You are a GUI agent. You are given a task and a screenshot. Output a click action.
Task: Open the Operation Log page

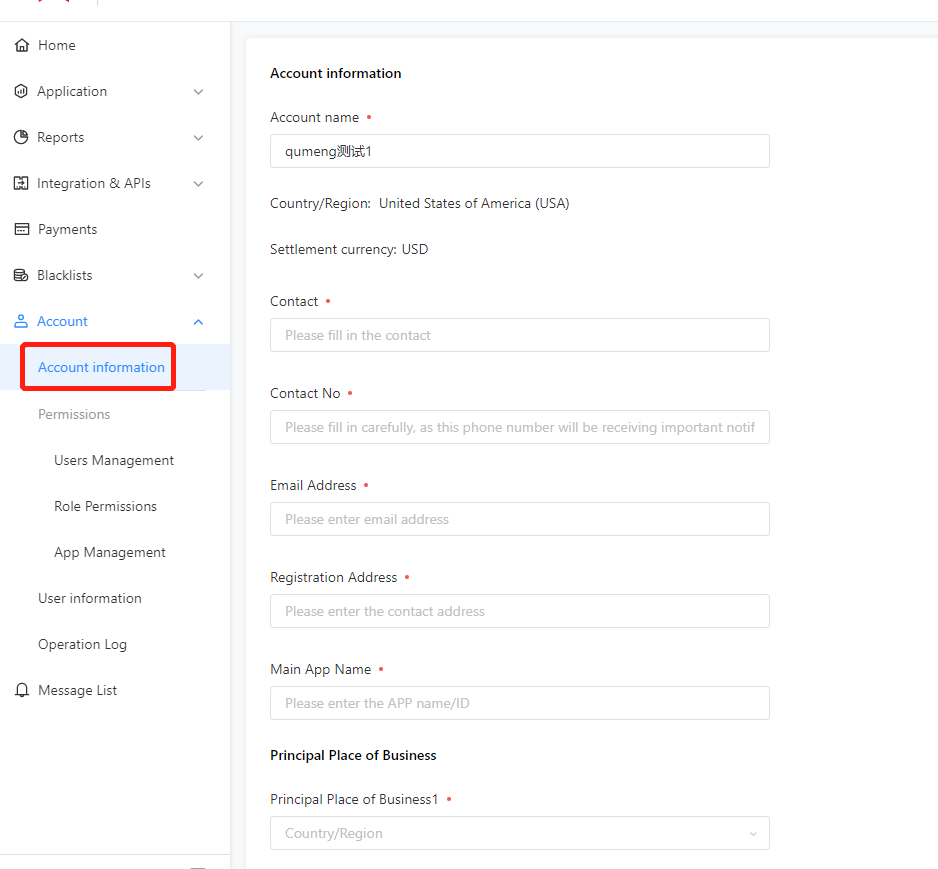click(x=83, y=645)
